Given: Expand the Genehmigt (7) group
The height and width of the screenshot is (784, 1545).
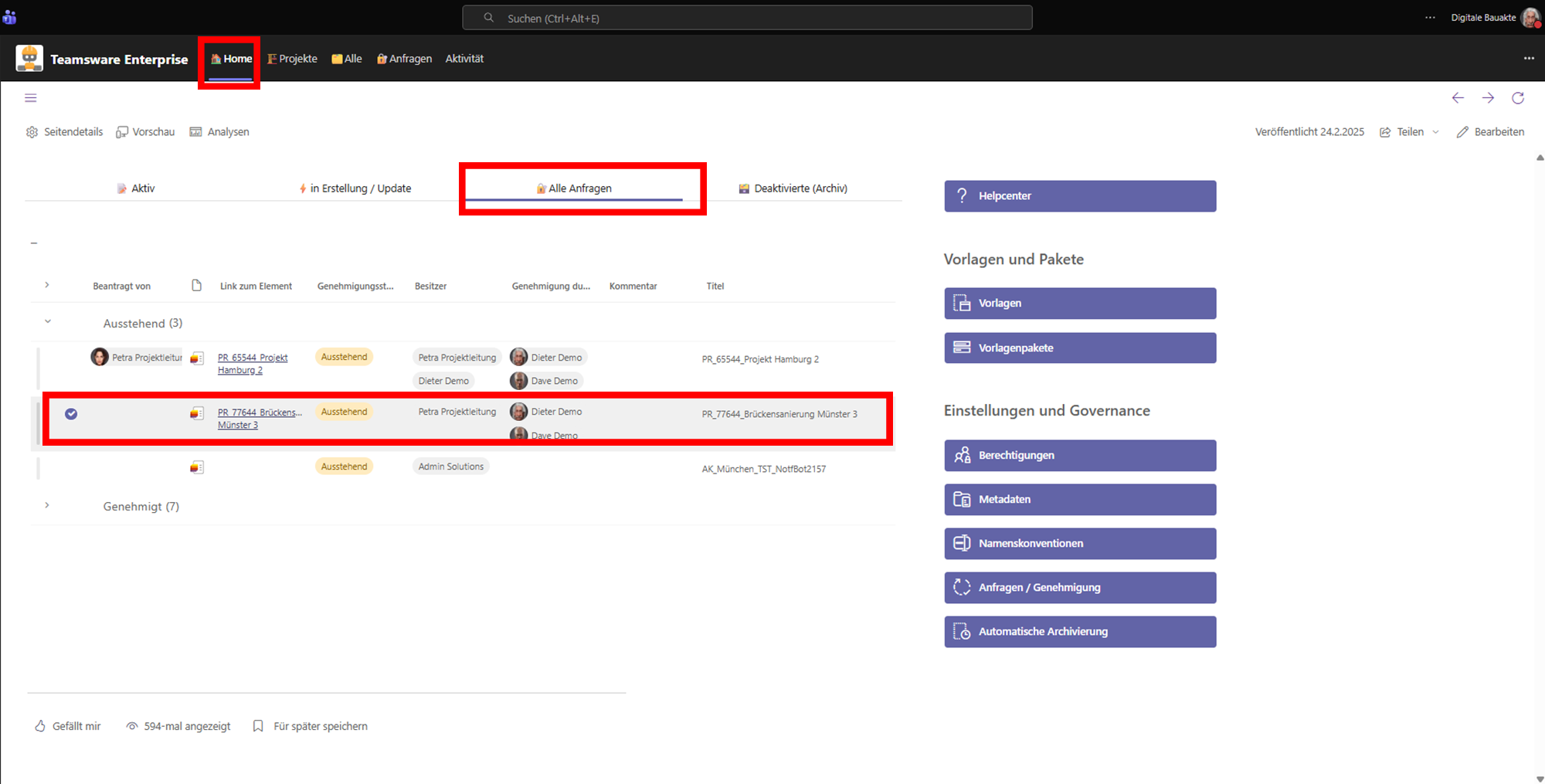Looking at the screenshot, I should 47,506.
